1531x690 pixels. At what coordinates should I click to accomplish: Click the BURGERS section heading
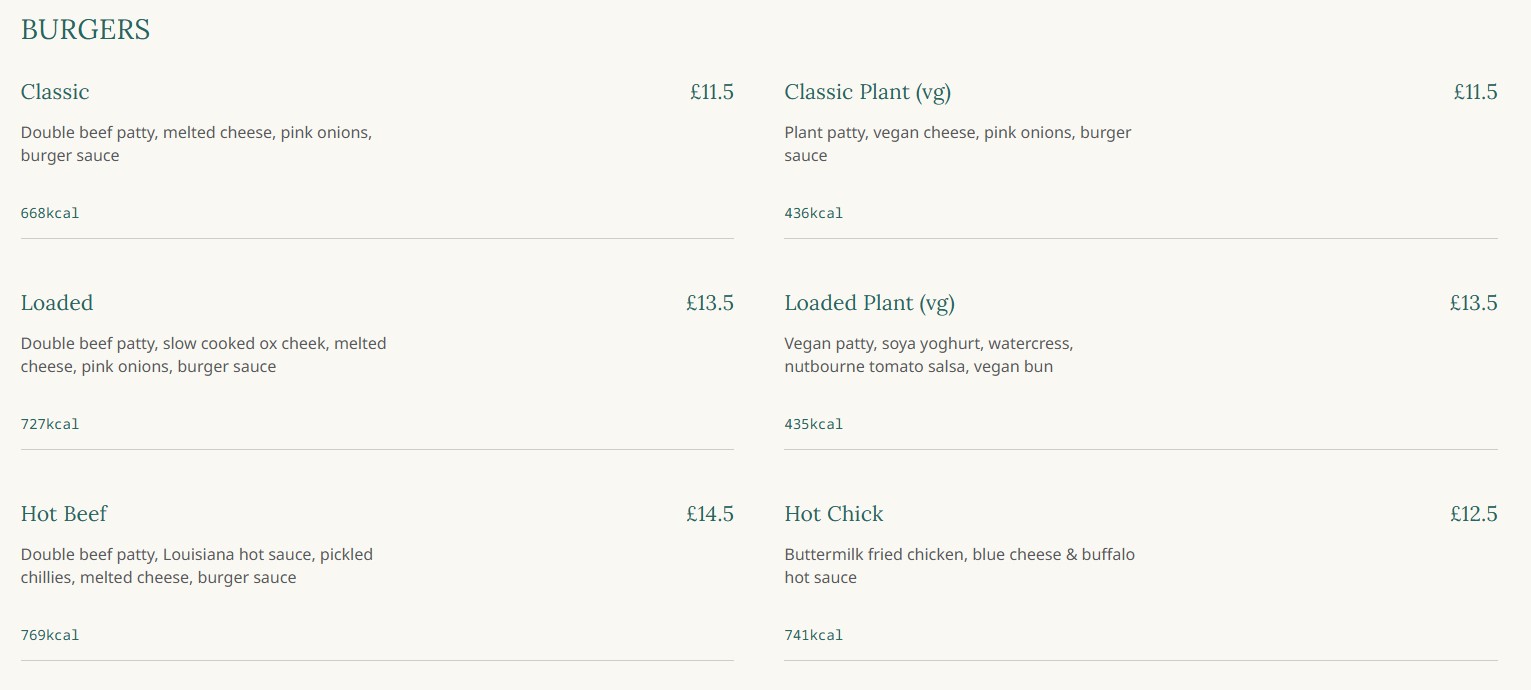(x=85, y=30)
